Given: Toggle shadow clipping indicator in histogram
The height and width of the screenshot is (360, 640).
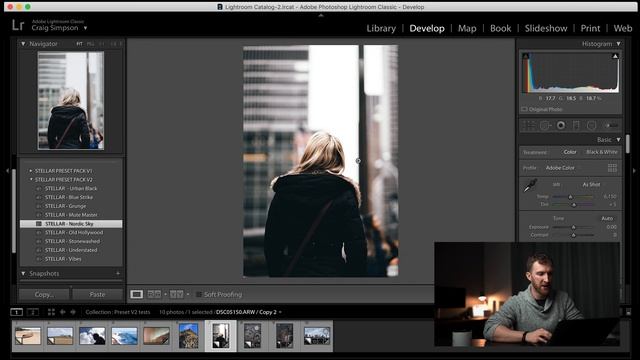Looking at the screenshot, I should (x=526, y=56).
